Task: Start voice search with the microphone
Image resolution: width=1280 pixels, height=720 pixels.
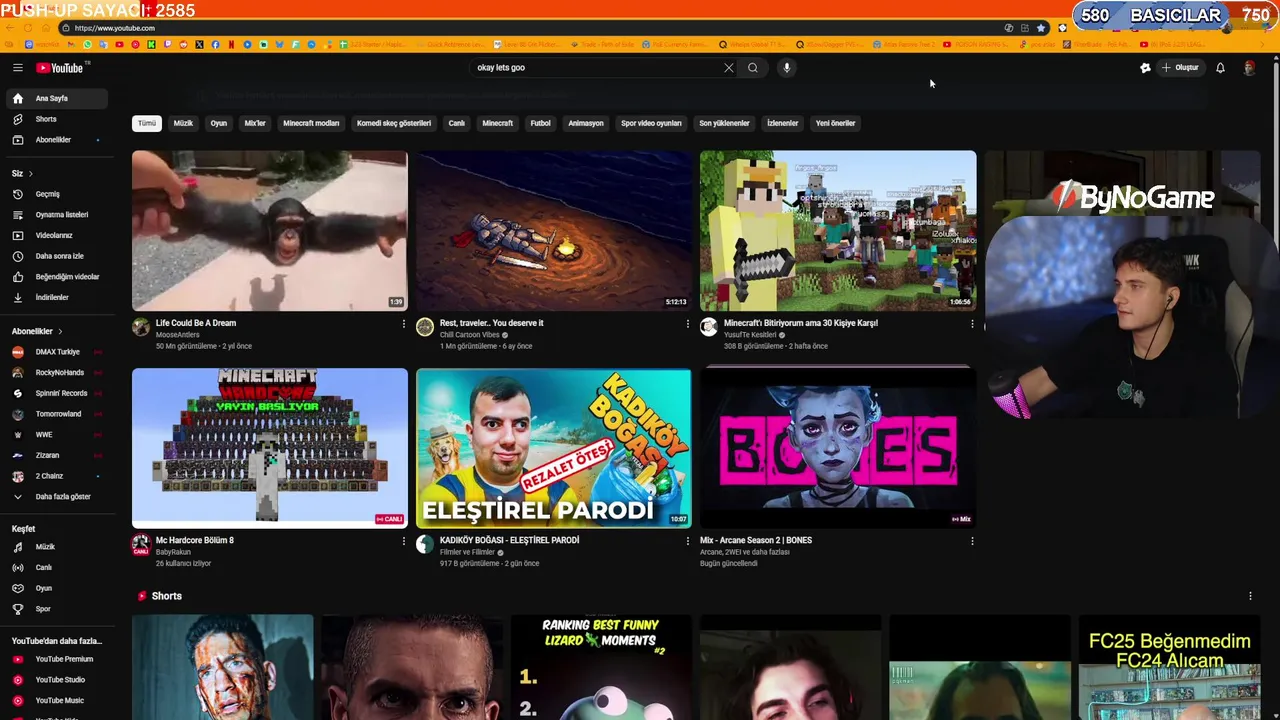Action: point(787,68)
